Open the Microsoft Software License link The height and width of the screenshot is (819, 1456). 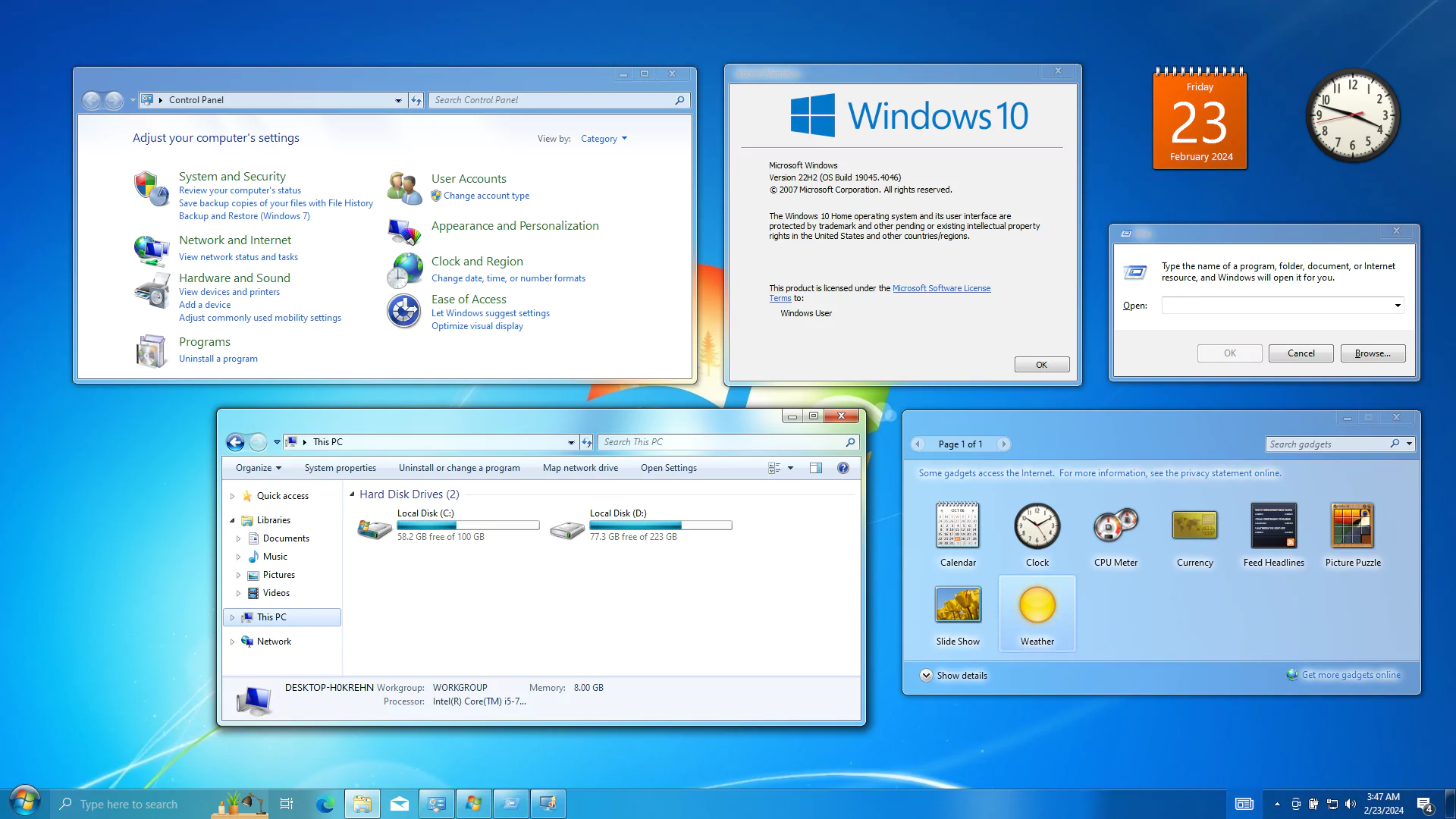(941, 288)
